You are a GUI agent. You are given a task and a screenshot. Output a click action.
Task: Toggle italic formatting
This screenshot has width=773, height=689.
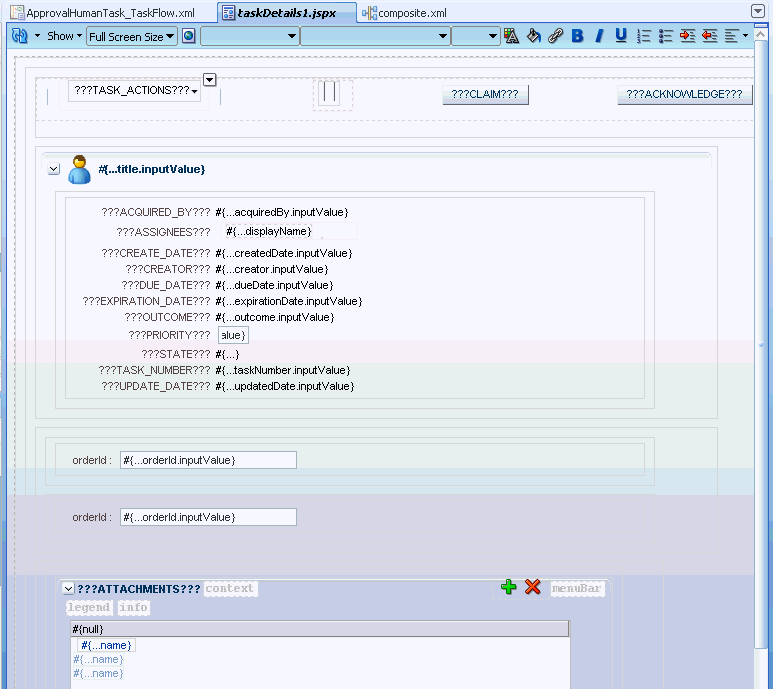(x=599, y=36)
